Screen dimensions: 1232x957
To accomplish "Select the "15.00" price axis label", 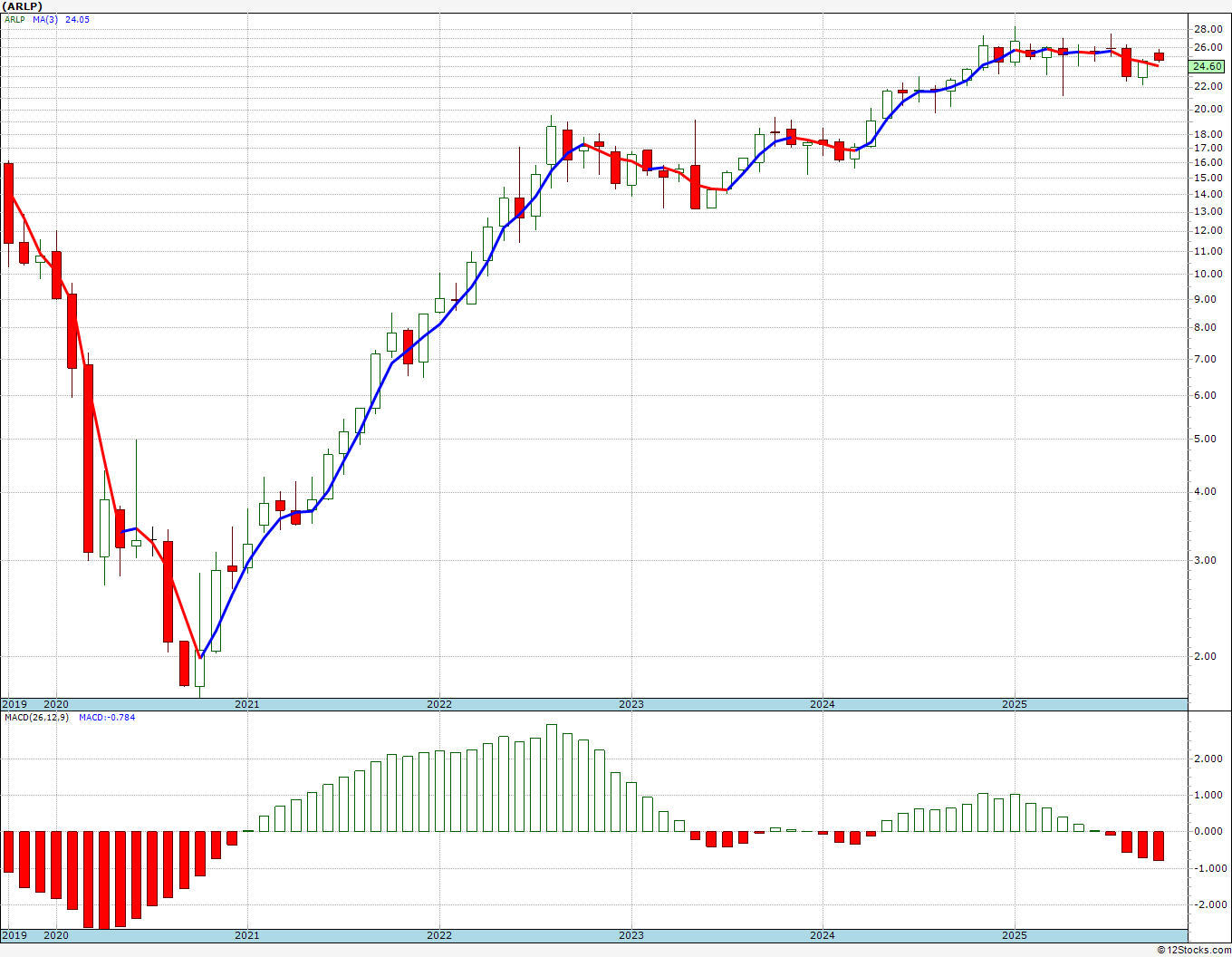I will point(1208,178).
